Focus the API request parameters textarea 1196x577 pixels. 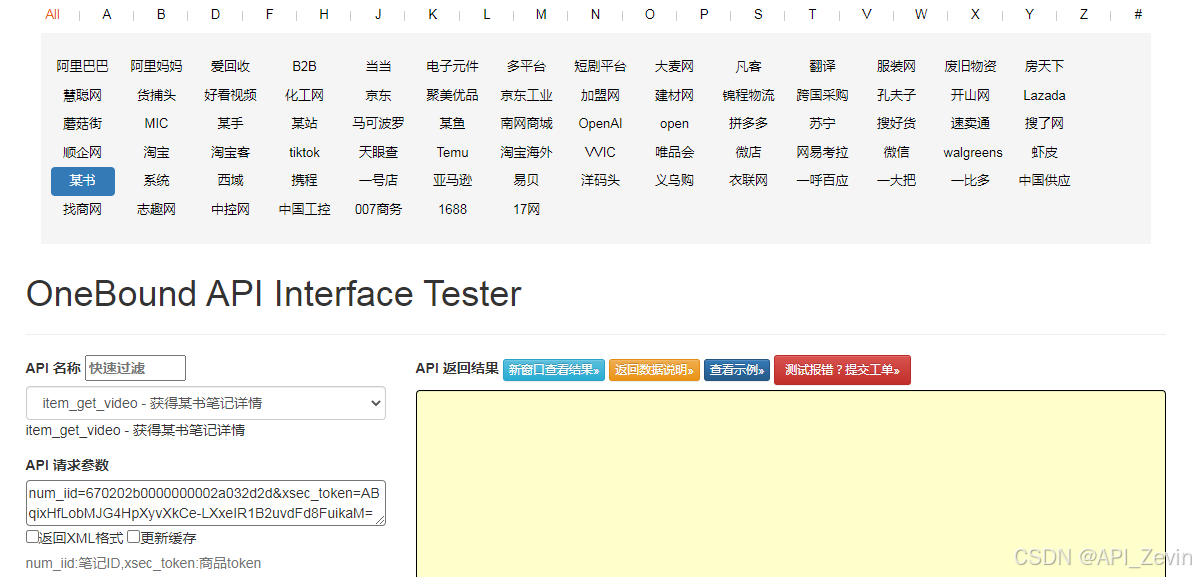[x=206, y=503]
